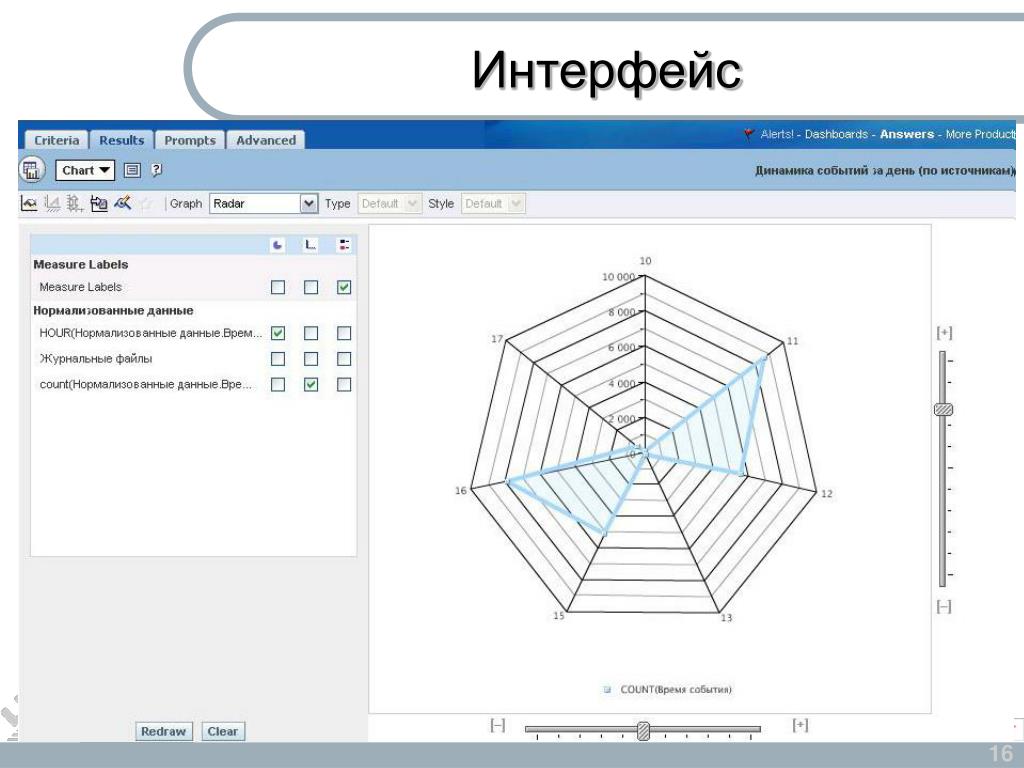Open the Prompts tab
The image size is (1024, 768).
189,140
